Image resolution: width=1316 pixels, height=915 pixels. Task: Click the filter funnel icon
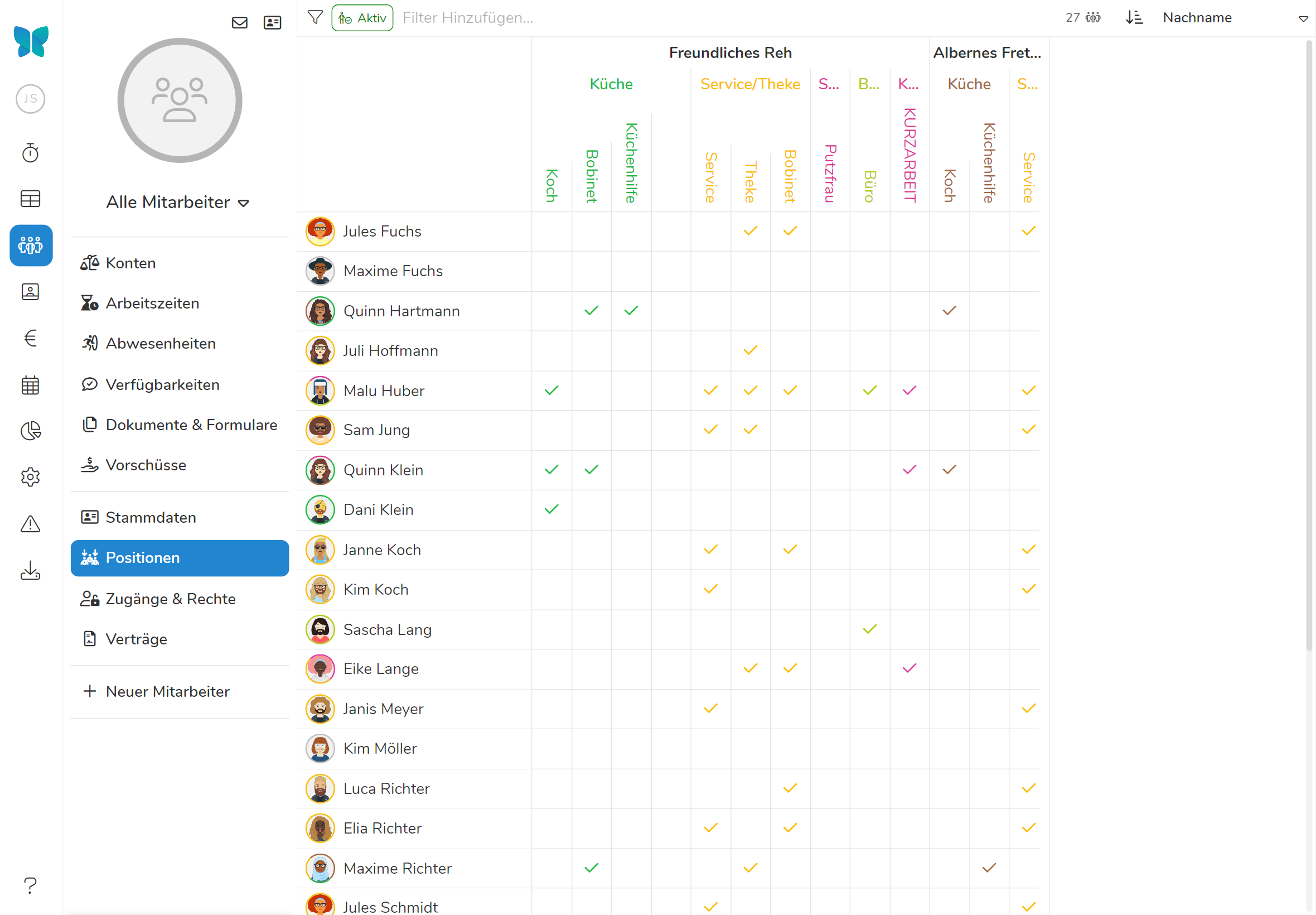[x=315, y=18]
